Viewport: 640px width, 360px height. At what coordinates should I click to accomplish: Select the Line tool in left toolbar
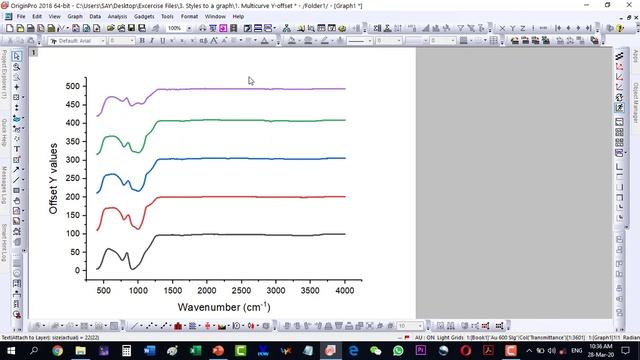point(16,180)
